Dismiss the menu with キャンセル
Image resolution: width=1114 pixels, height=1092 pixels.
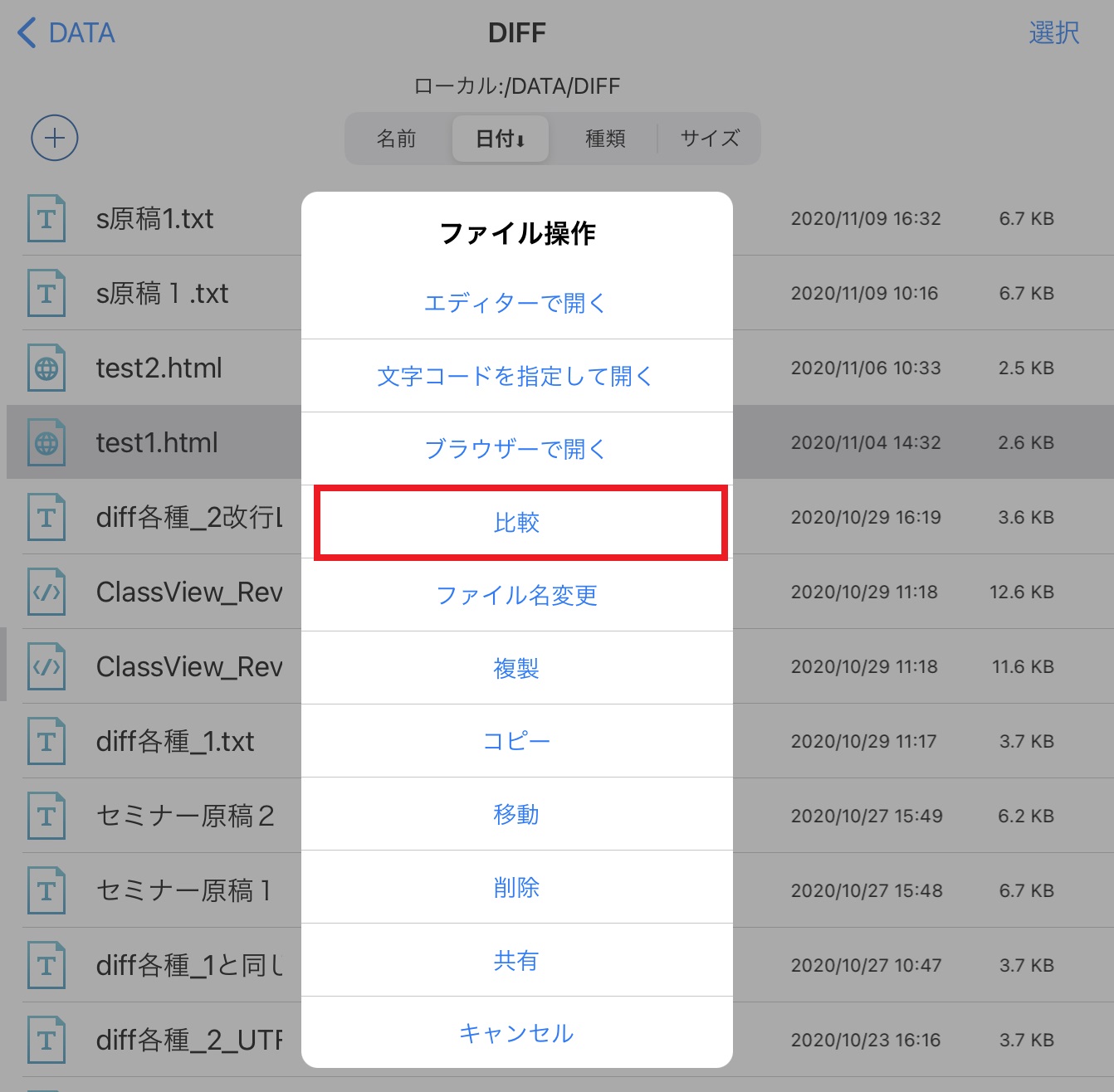click(516, 1033)
